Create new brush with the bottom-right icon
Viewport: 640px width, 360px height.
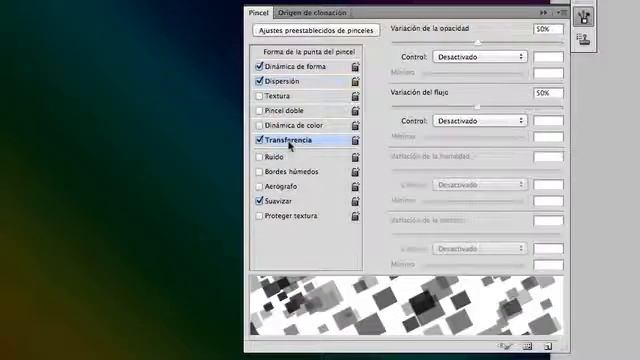click(548, 347)
